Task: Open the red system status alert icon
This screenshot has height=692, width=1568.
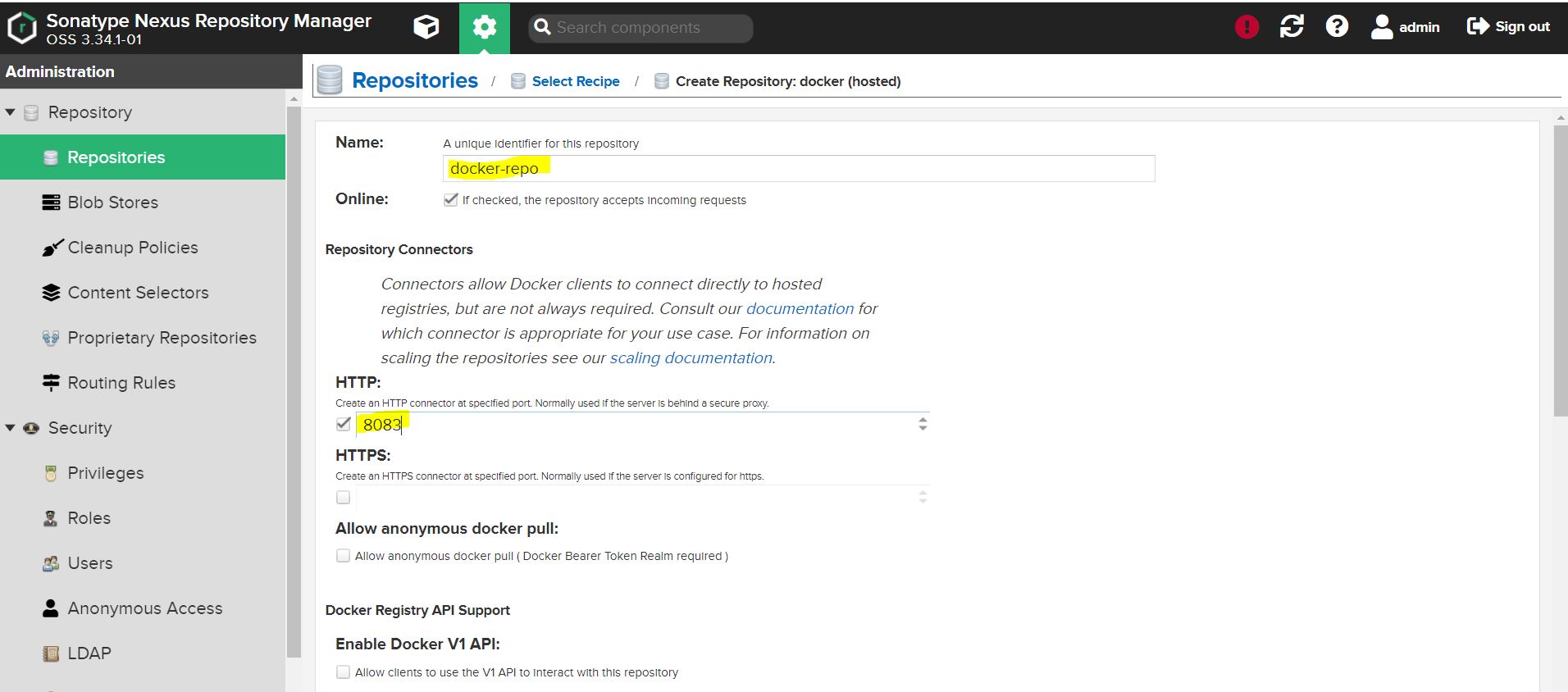Action: point(1247,27)
